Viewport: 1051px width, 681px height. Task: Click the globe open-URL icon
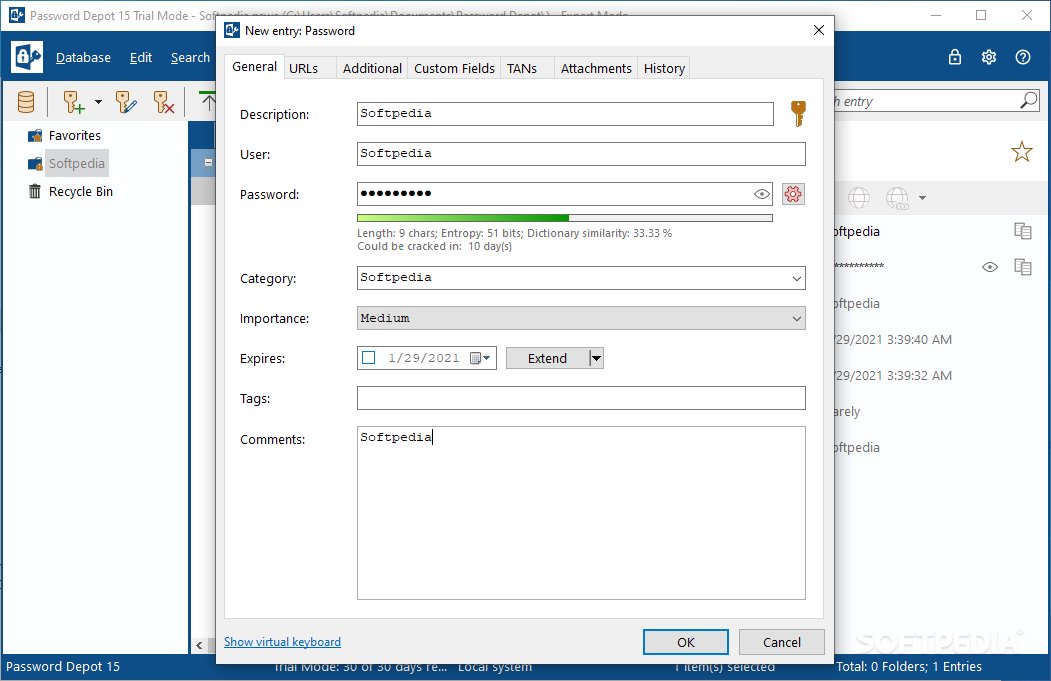(859, 198)
